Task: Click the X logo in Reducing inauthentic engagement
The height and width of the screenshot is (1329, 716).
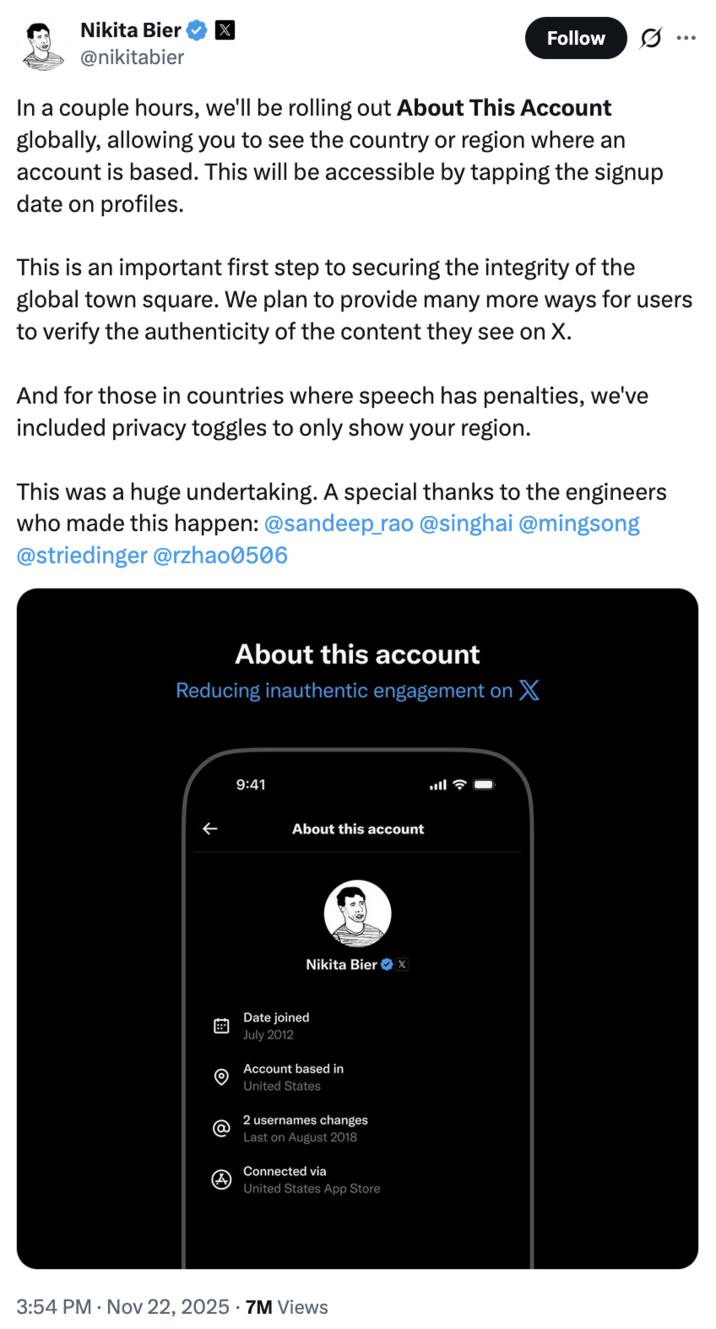Action: point(531,690)
